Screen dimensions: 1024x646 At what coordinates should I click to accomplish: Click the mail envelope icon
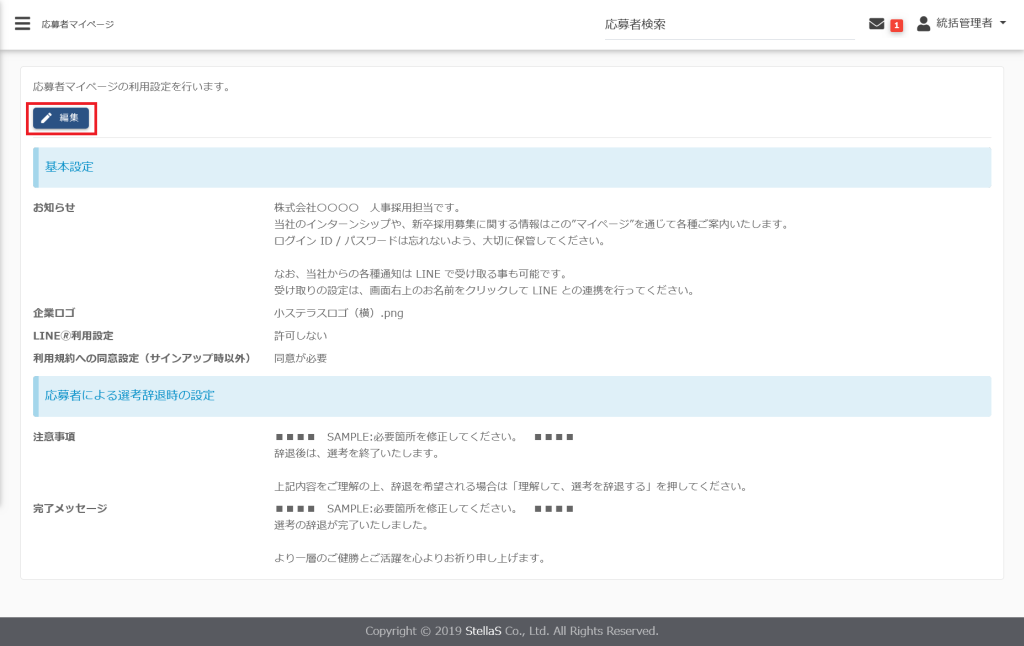[x=876, y=24]
